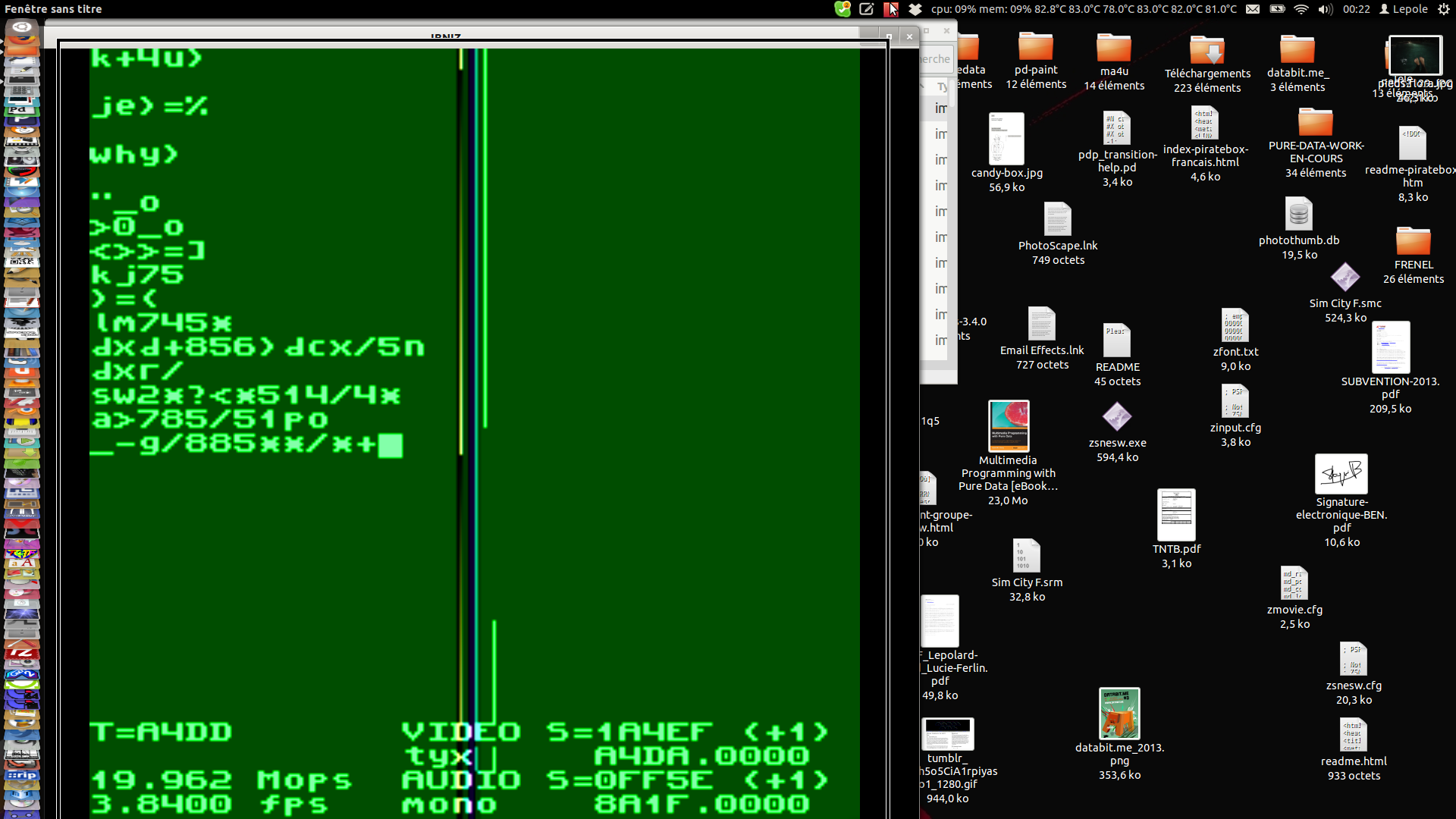Select the zsnesw.exe file icon
This screenshot has height=819, width=1456.
(x=1117, y=416)
